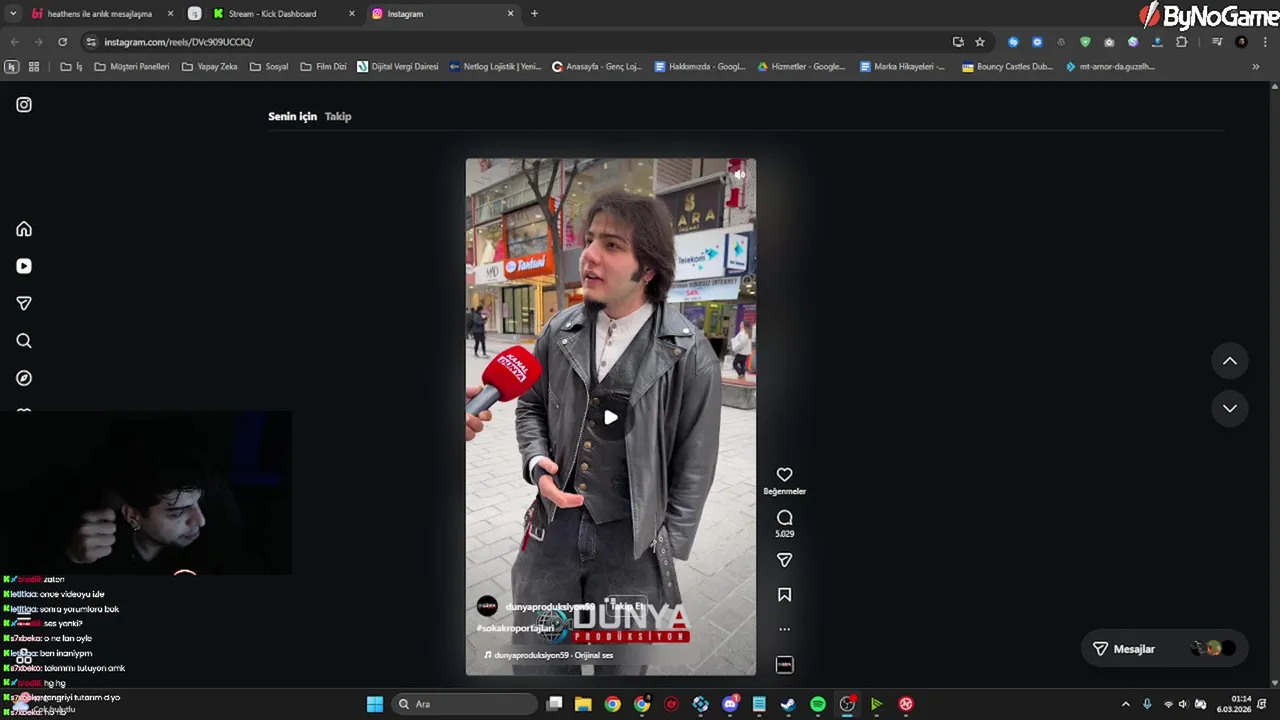Open the Müşteri Panelleri bookmark folder
Image resolution: width=1280 pixels, height=720 pixels.
point(131,67)
